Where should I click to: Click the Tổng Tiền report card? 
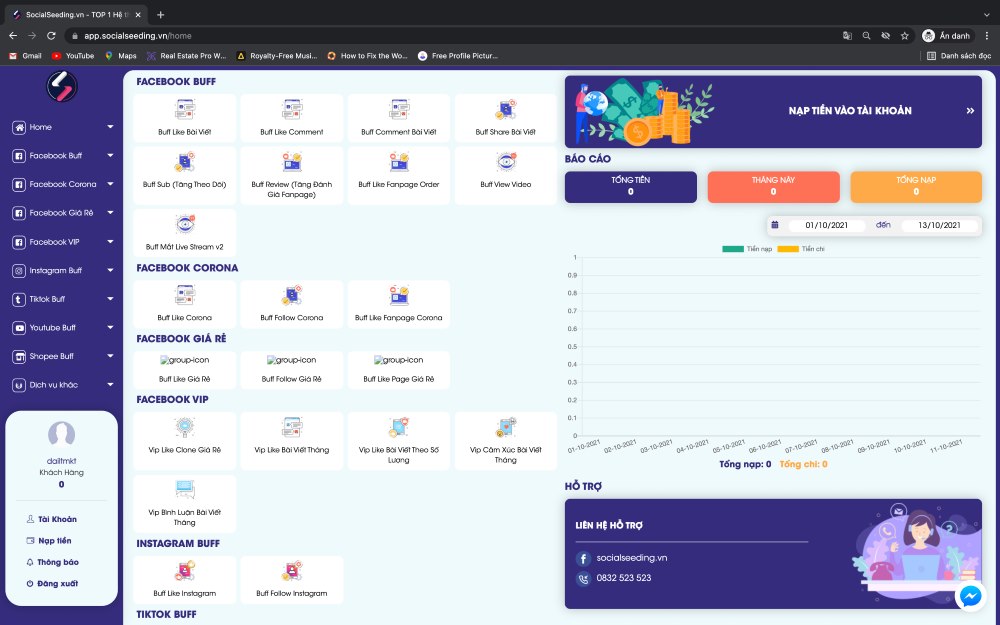630,186
